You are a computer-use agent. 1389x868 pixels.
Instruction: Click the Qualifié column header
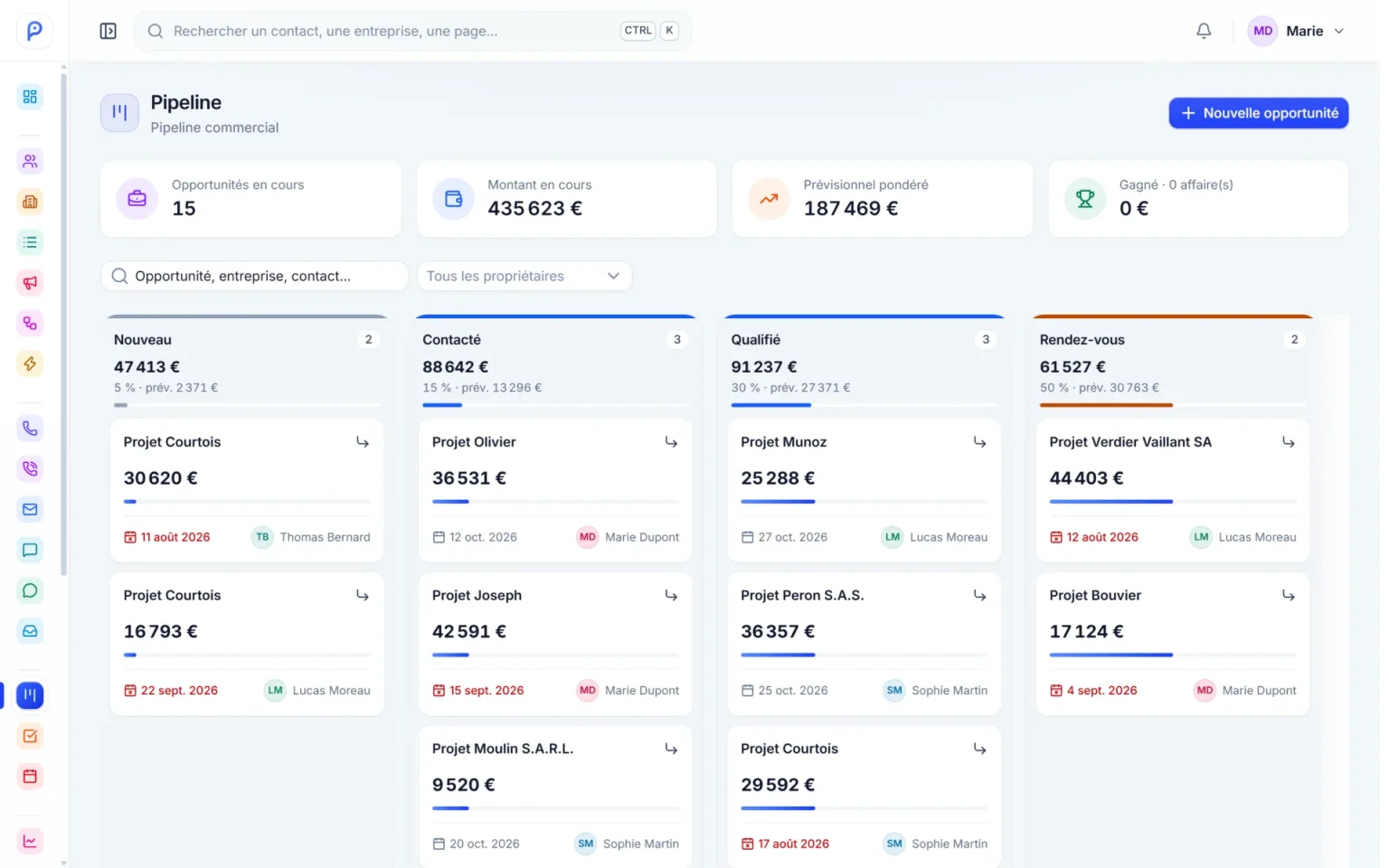pyautogui.click(x=756, y=340)
